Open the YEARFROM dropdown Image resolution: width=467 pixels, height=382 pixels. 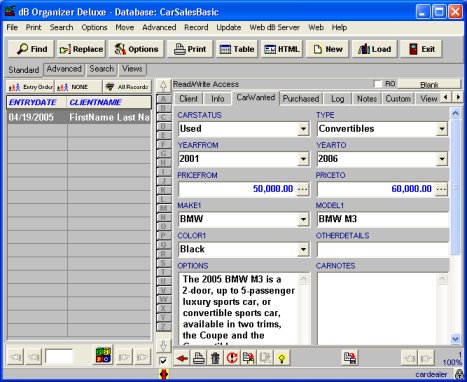[x=303, y=159]
